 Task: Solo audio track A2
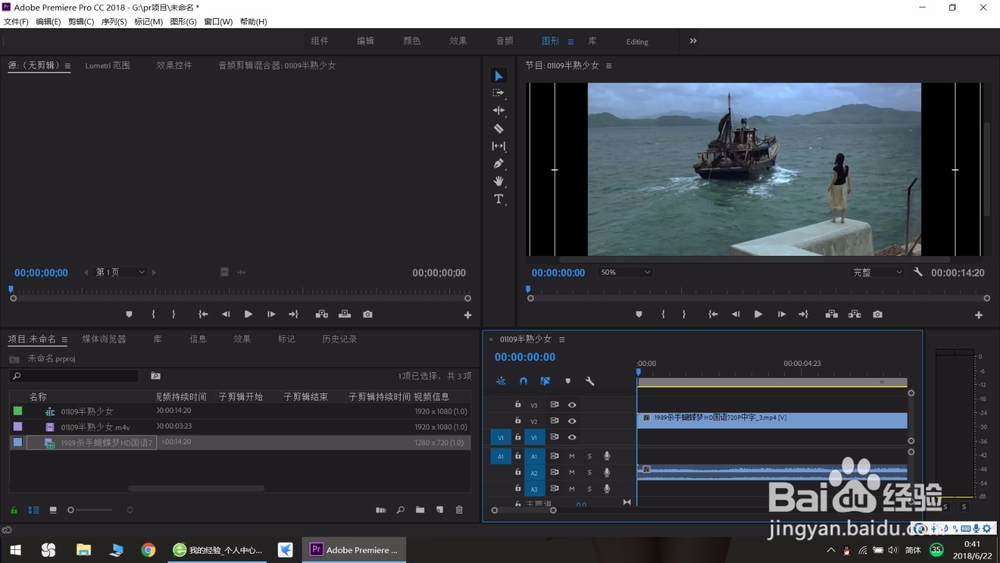(589, 472)
